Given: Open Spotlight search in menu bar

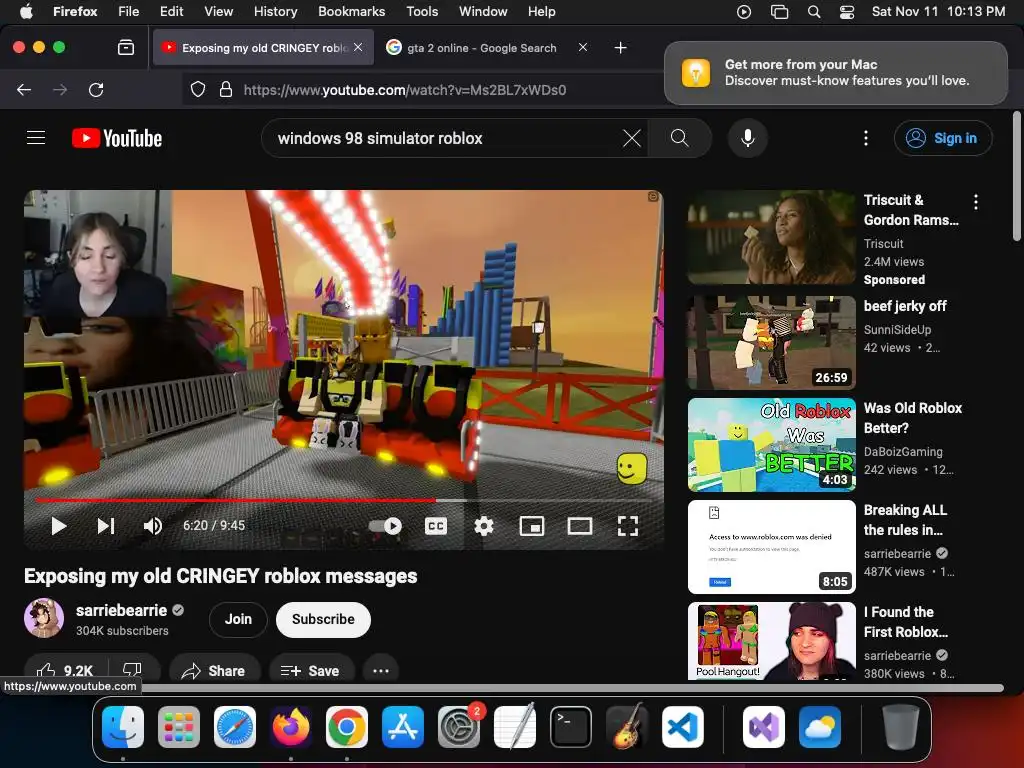Looking at the screenshot, I should click(x=814, y=11).
